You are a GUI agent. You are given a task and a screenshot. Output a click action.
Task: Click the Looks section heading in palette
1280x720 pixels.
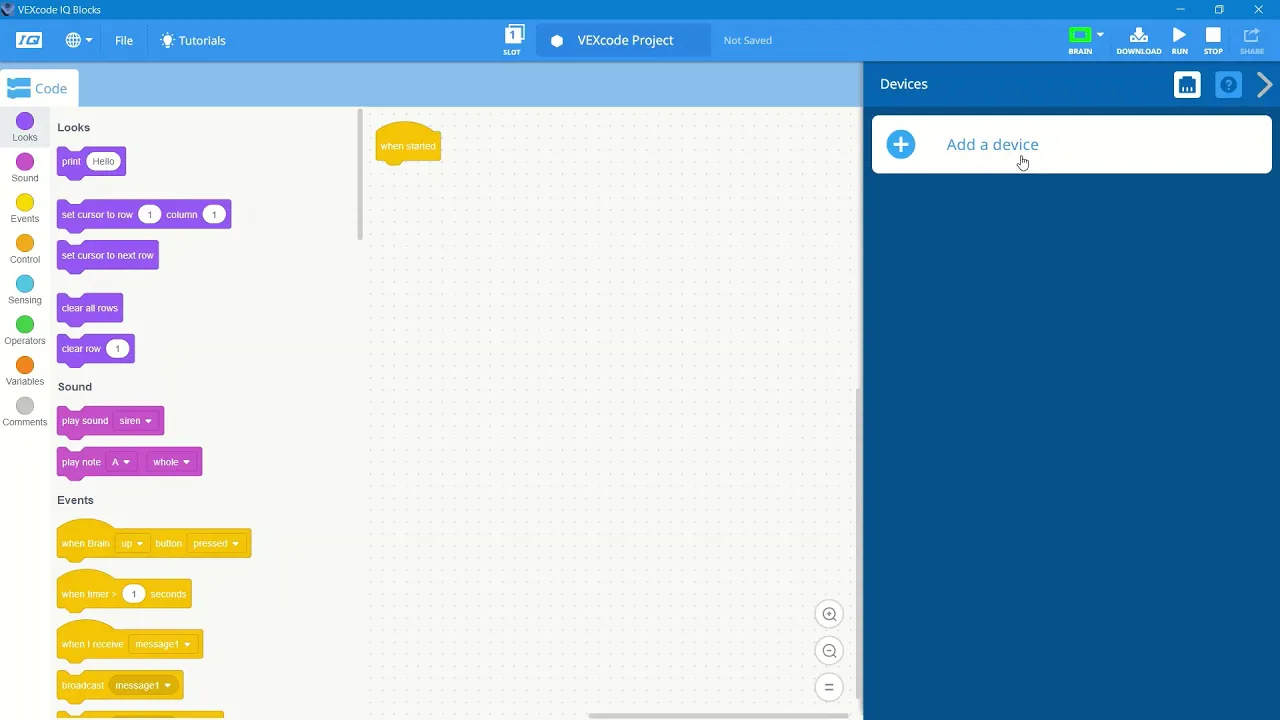pos(74,128)
